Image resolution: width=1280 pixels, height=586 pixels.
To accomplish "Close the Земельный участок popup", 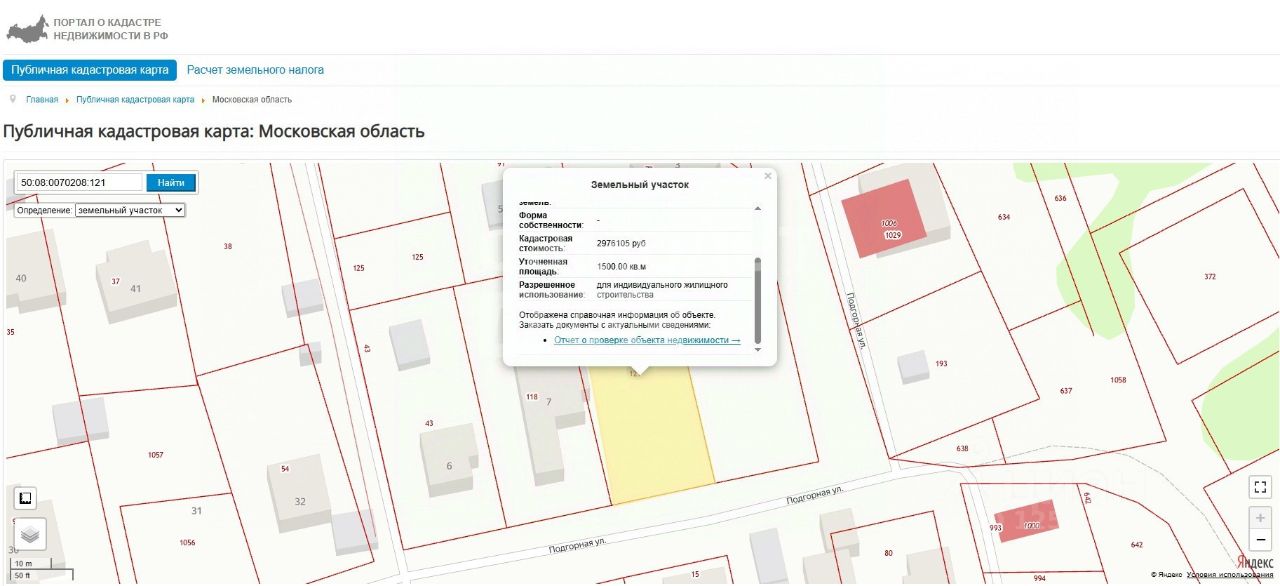I will [x=768, y=176].
